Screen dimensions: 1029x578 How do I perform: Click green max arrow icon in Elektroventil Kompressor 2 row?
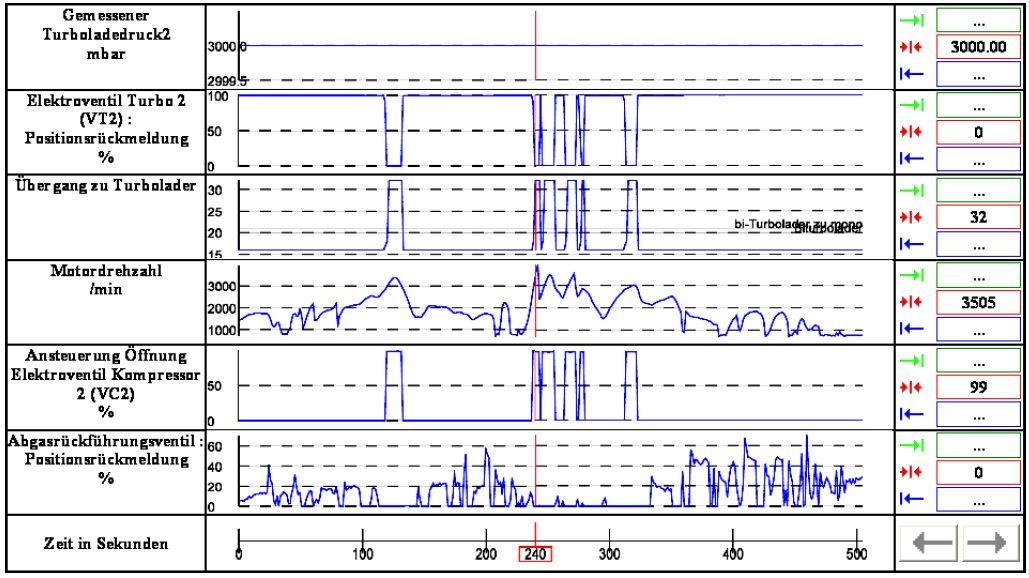(x=912, y=361)
